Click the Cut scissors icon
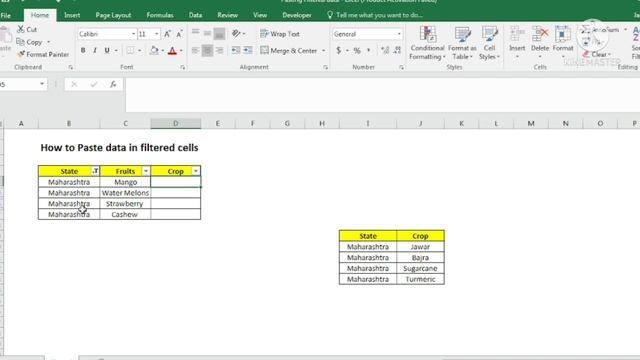This screenshot has height=360, width=640. 21,29
